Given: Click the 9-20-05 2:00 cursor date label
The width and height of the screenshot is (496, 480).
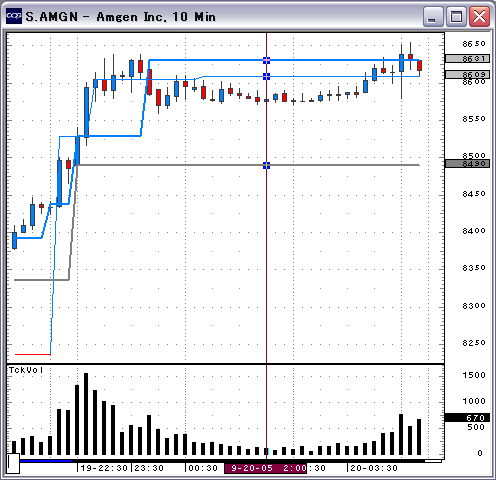Looking at the screenshot, I should coord(266,468).
